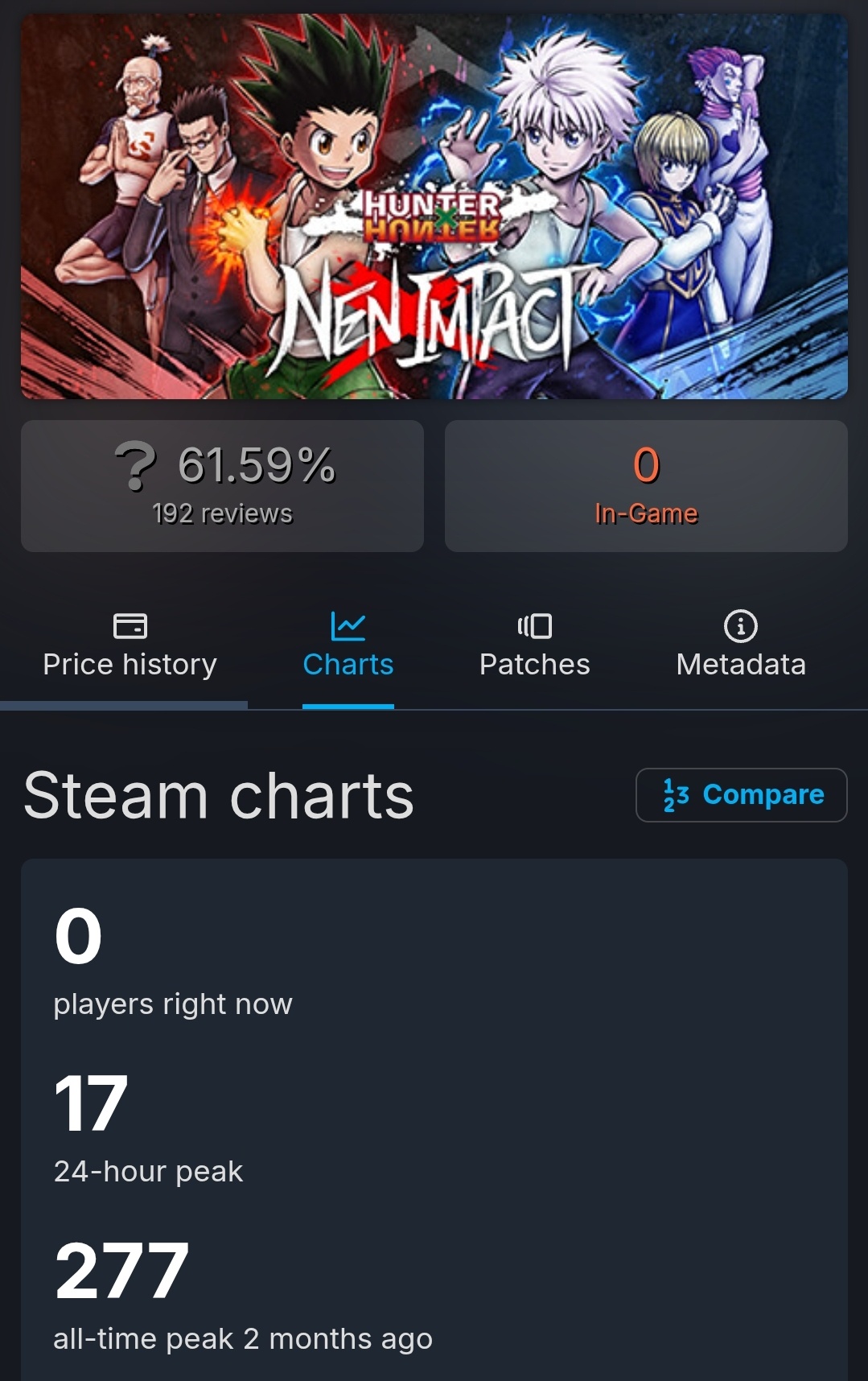The image size is (868, 1381).
Task: Click the all-time peak value 277
Action: tap(121, 1271)
